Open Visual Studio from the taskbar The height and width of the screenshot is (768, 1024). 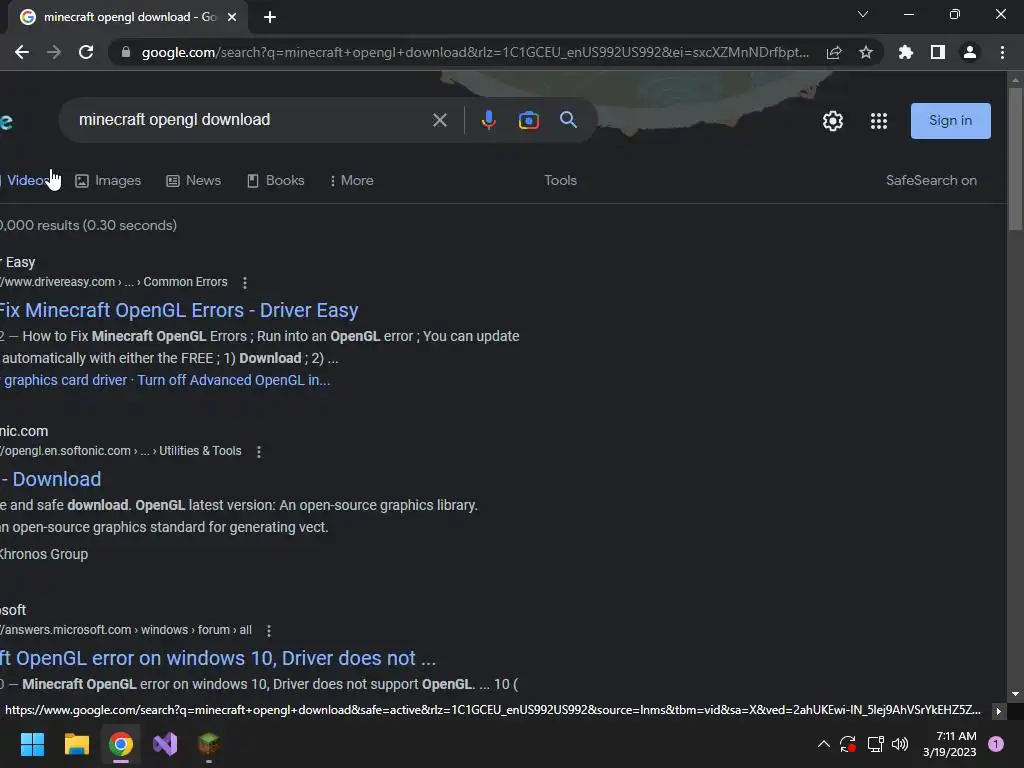(x=165, y=744)
